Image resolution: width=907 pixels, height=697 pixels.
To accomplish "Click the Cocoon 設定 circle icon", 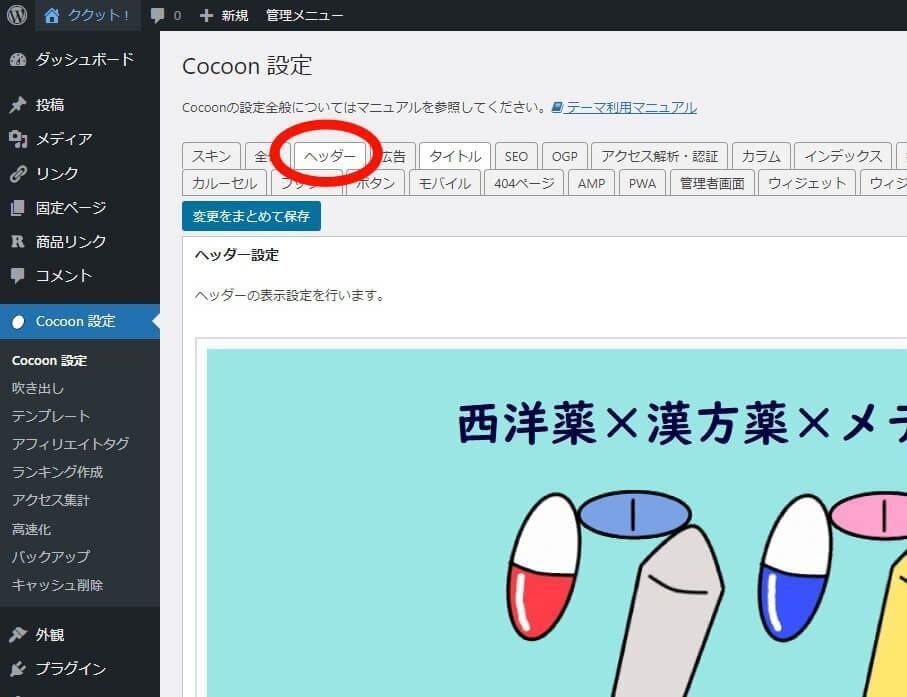I will pos(18,322).
